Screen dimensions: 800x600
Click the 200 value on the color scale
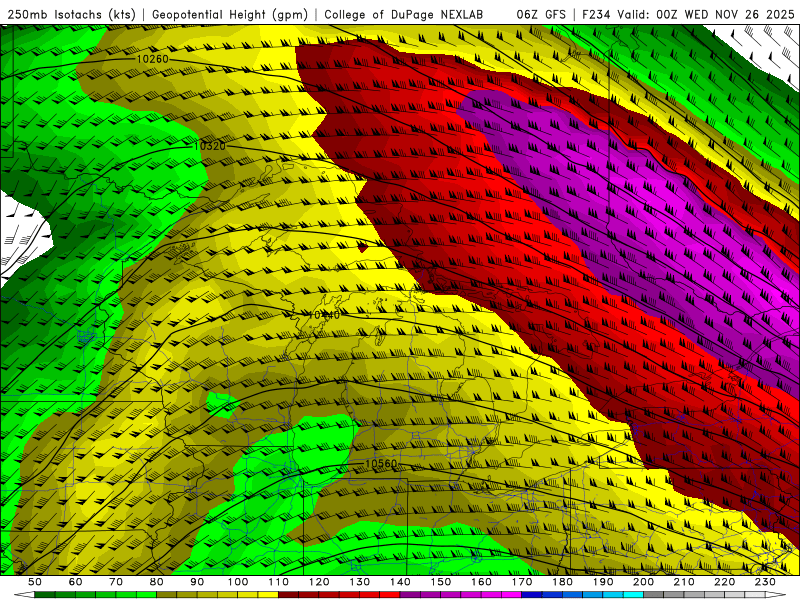643,582
